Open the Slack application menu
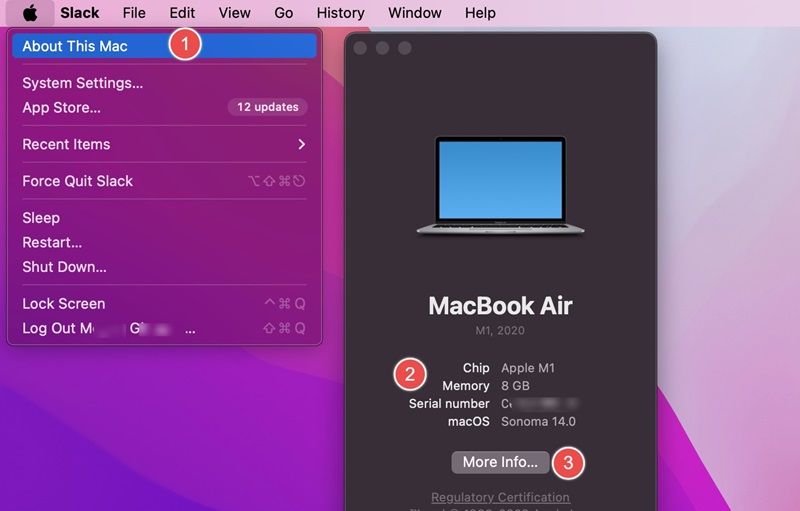800x511 pixels. (80, 13)
